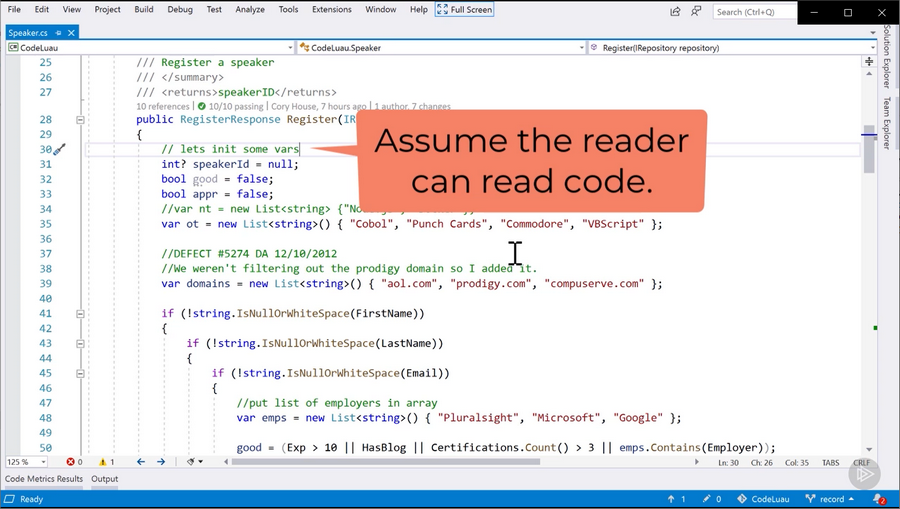Viewport: 900px width, 509px height.
Task: Open the Edit menu
Action: click(x=41, y=10)
